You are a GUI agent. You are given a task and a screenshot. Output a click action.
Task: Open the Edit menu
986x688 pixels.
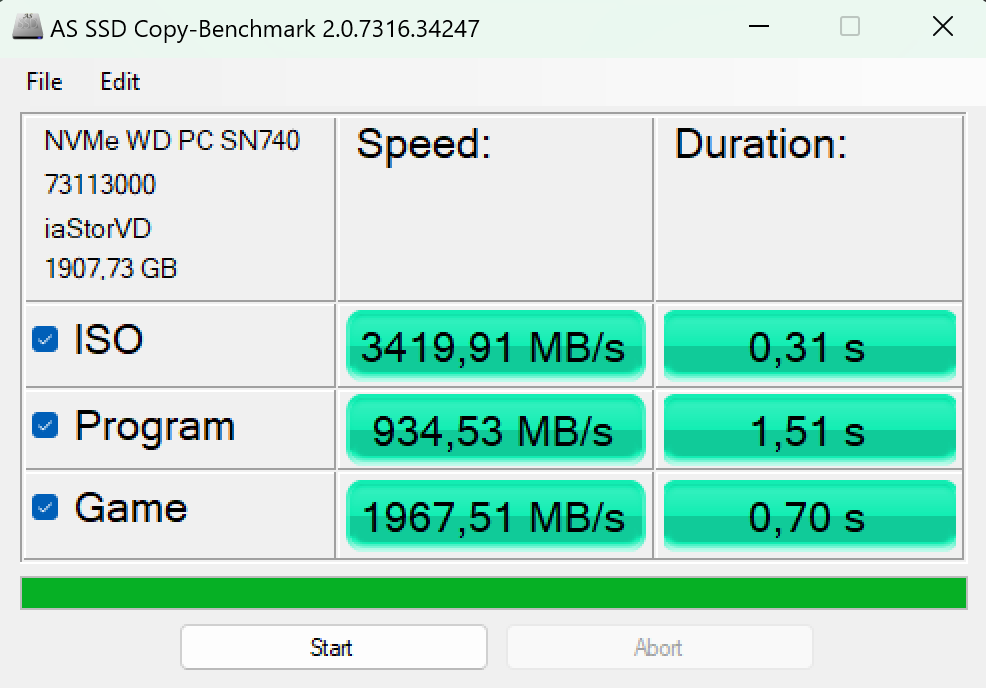click(119, 82)
